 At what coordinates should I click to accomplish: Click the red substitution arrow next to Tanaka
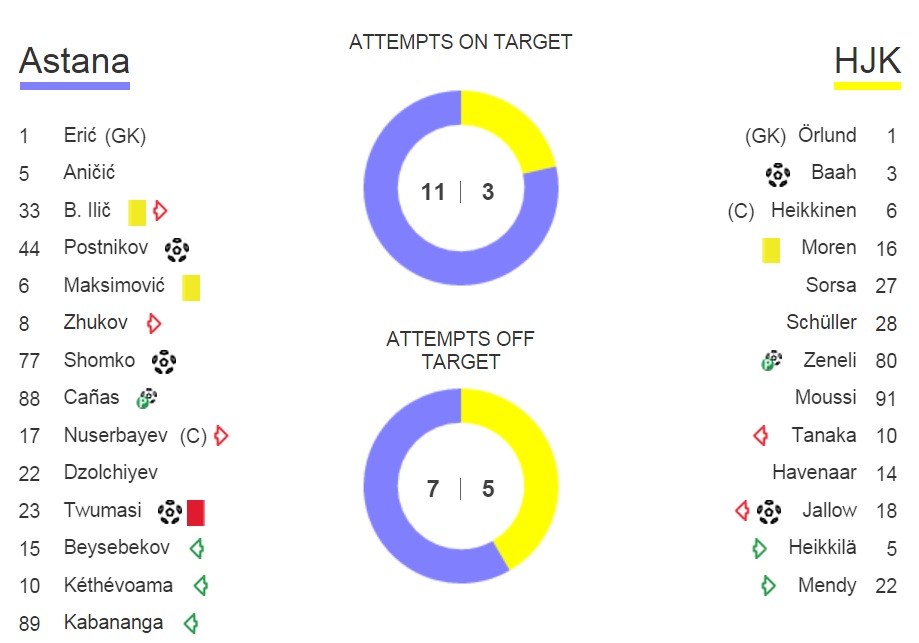[761, 436]
